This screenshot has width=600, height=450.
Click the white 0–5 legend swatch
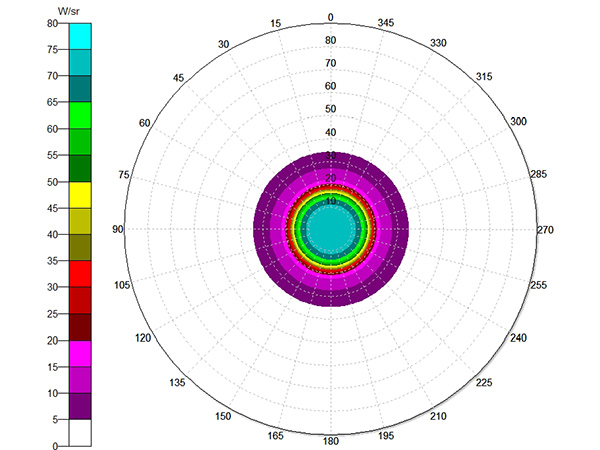[x=80, y=432]
